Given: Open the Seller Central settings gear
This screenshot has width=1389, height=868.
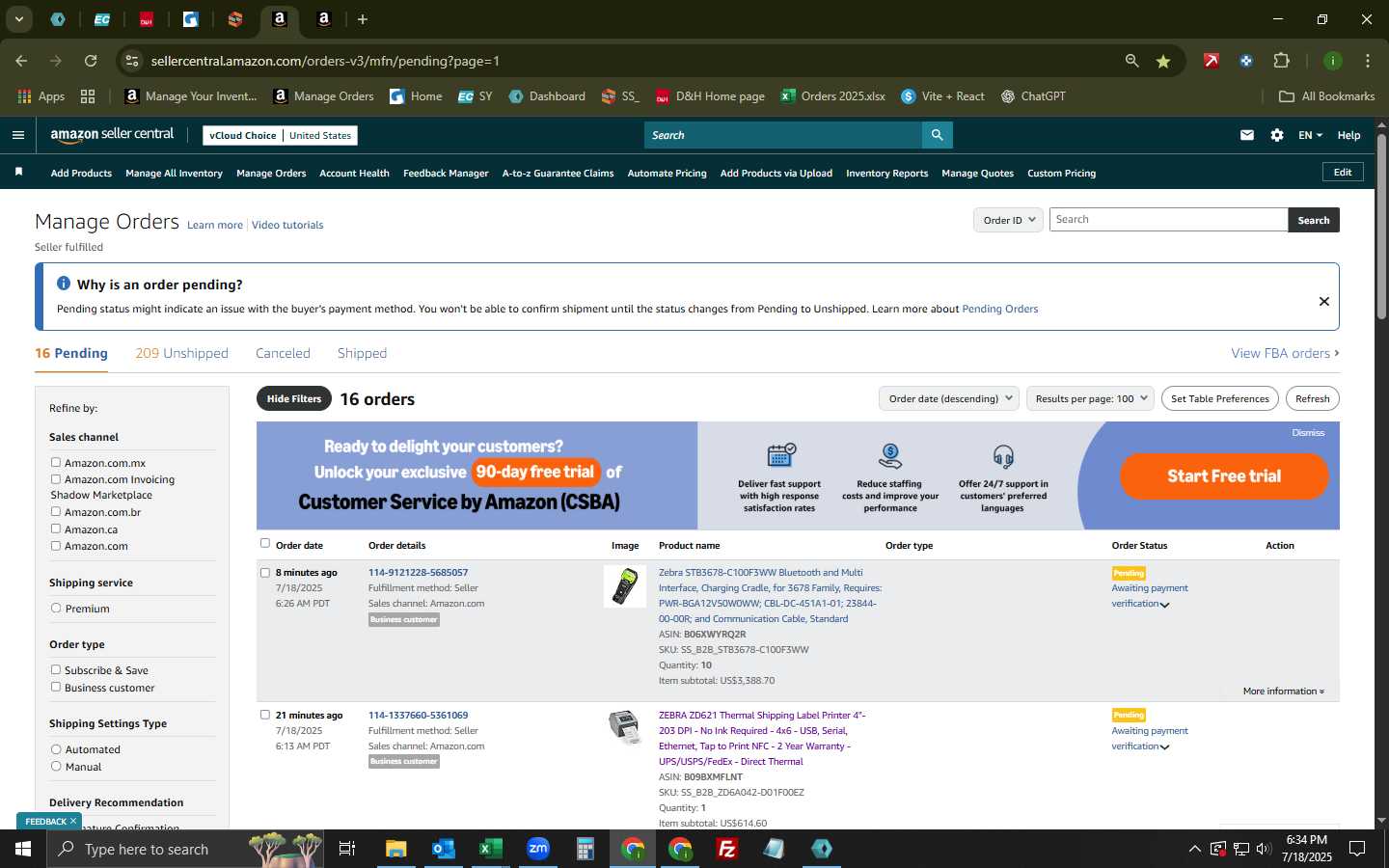Looking at the screenshot, I should [x=1277, y=135].
